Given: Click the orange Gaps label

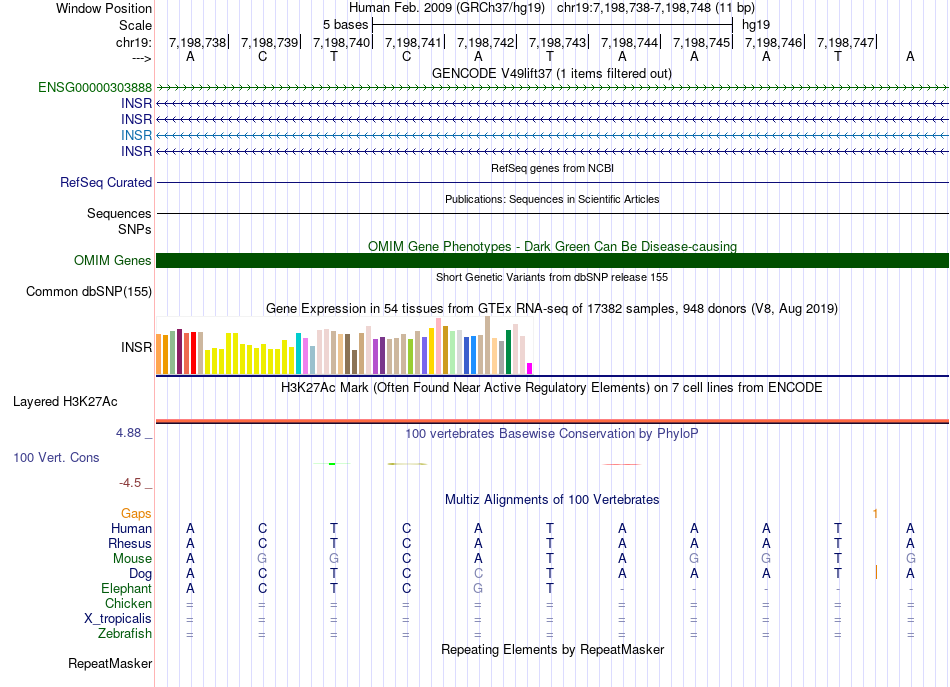Looking at the screenshot, I should pos(136,513).
